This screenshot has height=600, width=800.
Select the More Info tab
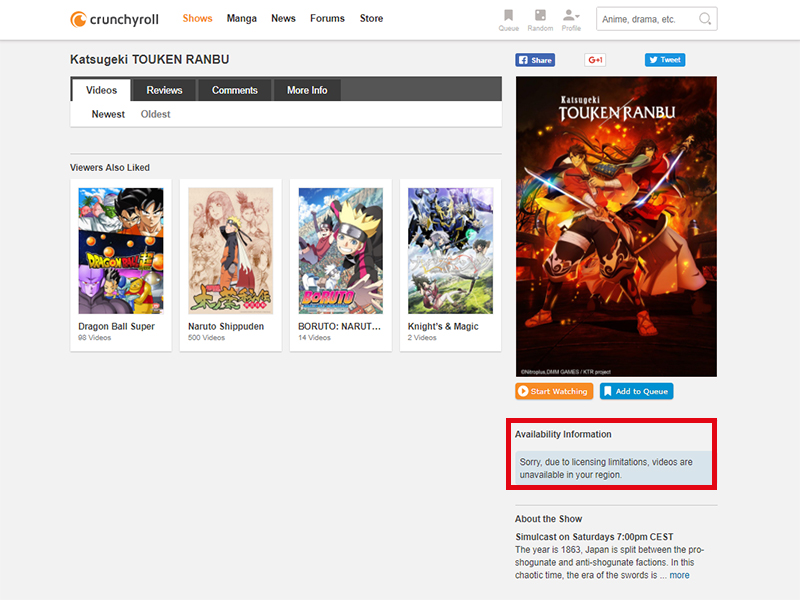307,90
